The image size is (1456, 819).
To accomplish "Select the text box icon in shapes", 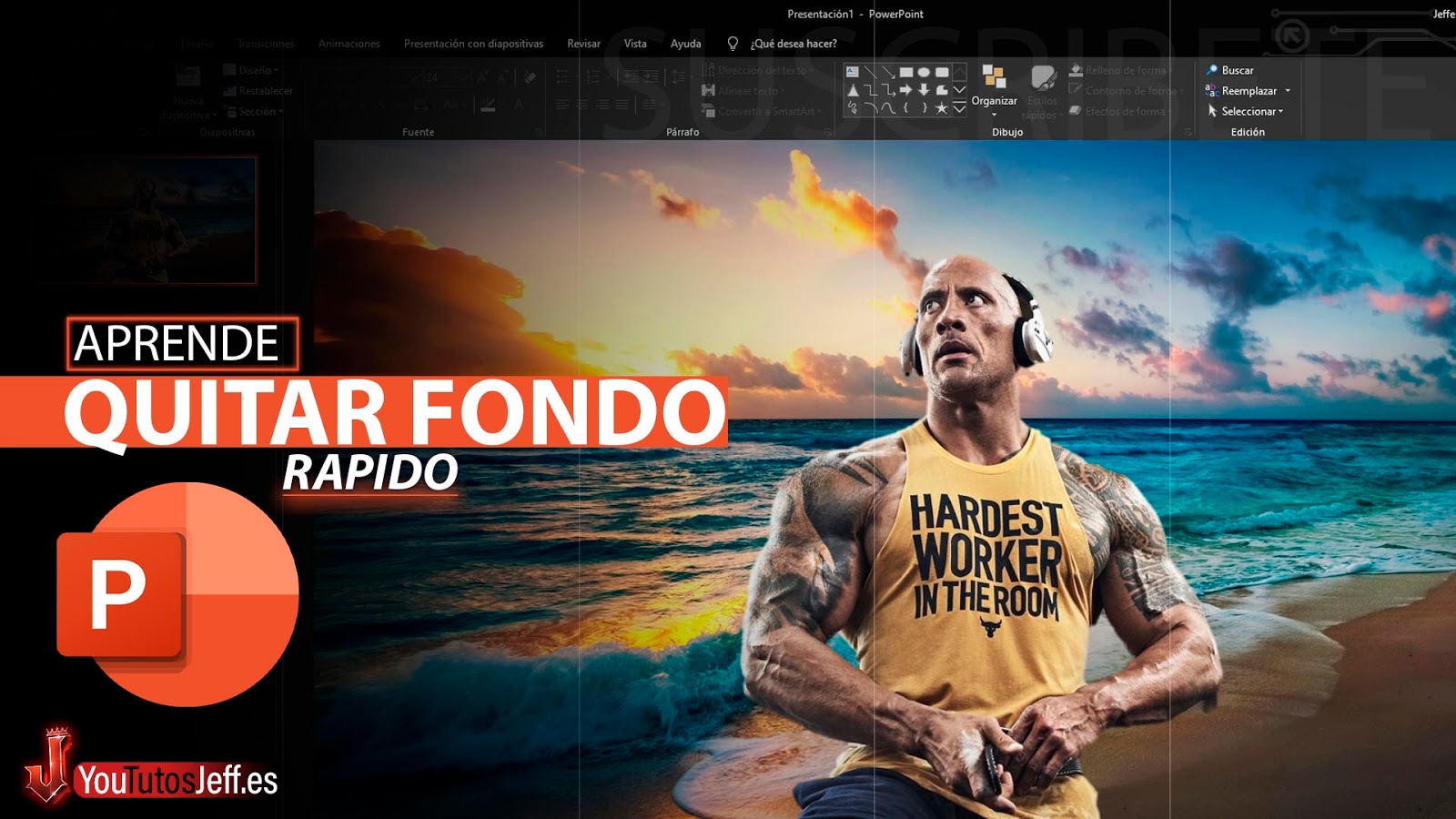I will (x=852, y=71).
